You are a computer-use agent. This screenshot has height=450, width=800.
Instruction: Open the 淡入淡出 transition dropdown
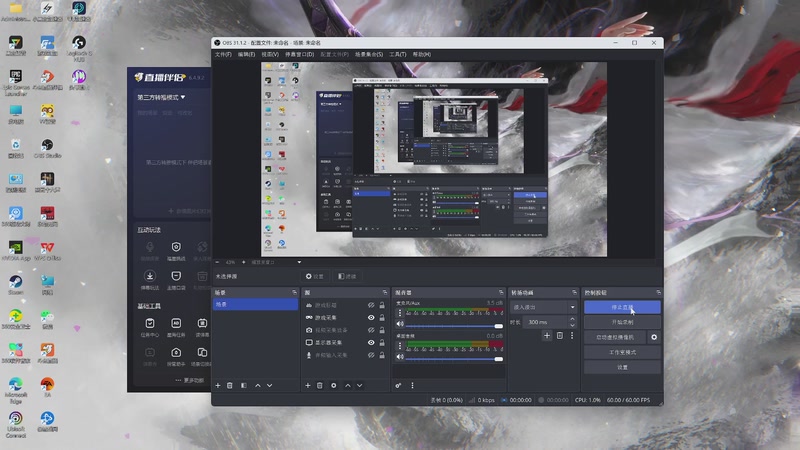click(543, 307)
